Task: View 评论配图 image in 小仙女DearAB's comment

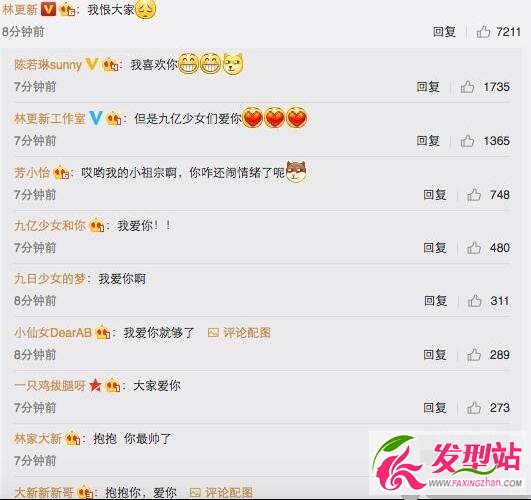Action: pyautogui.click(x=239, y=333)
